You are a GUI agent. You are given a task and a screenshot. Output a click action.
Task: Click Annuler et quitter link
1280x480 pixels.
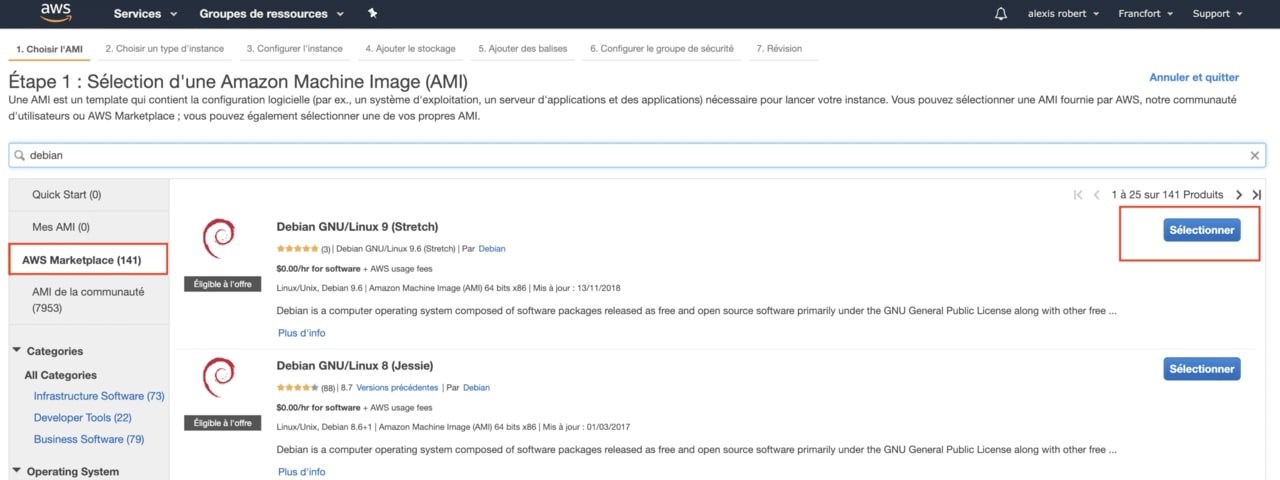(x=1194, y=77)
